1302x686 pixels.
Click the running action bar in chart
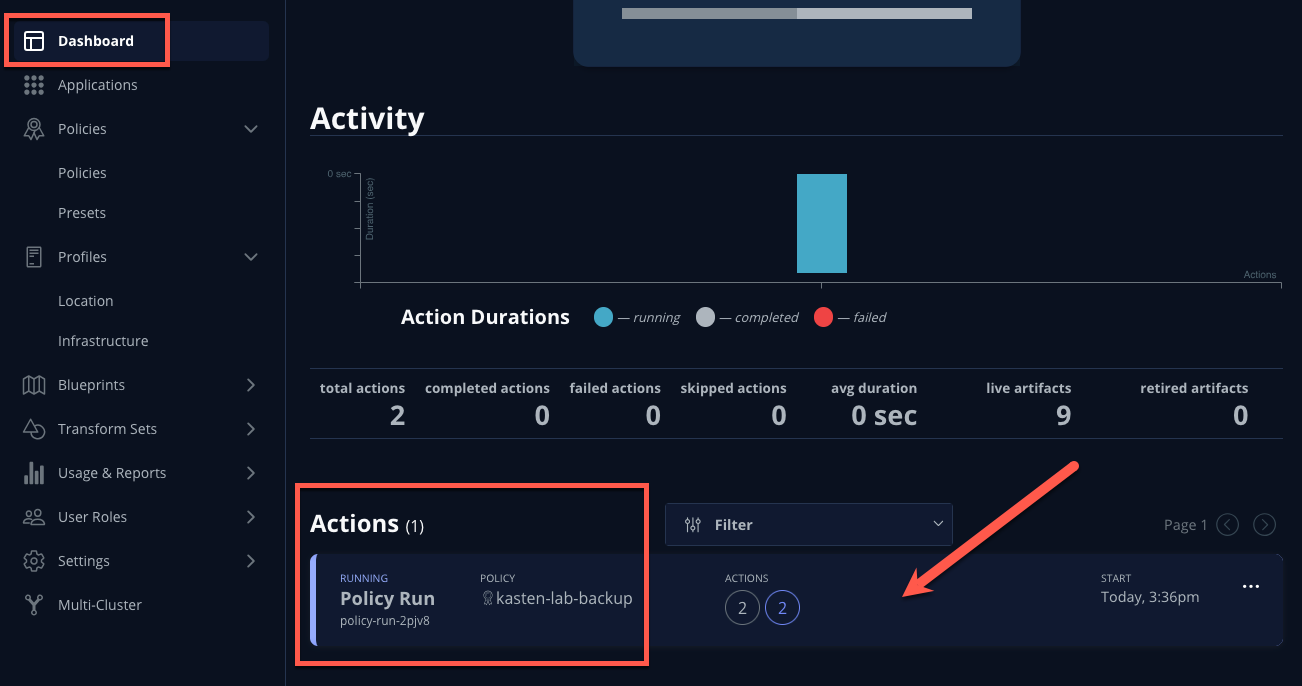pos(822,223)
